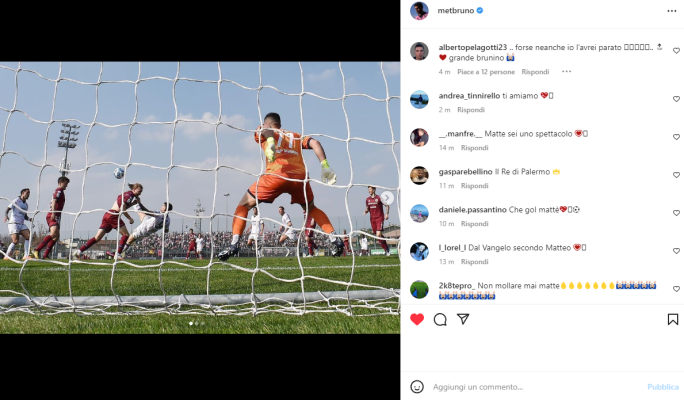Open the comment bubble icon

point(440,319)
